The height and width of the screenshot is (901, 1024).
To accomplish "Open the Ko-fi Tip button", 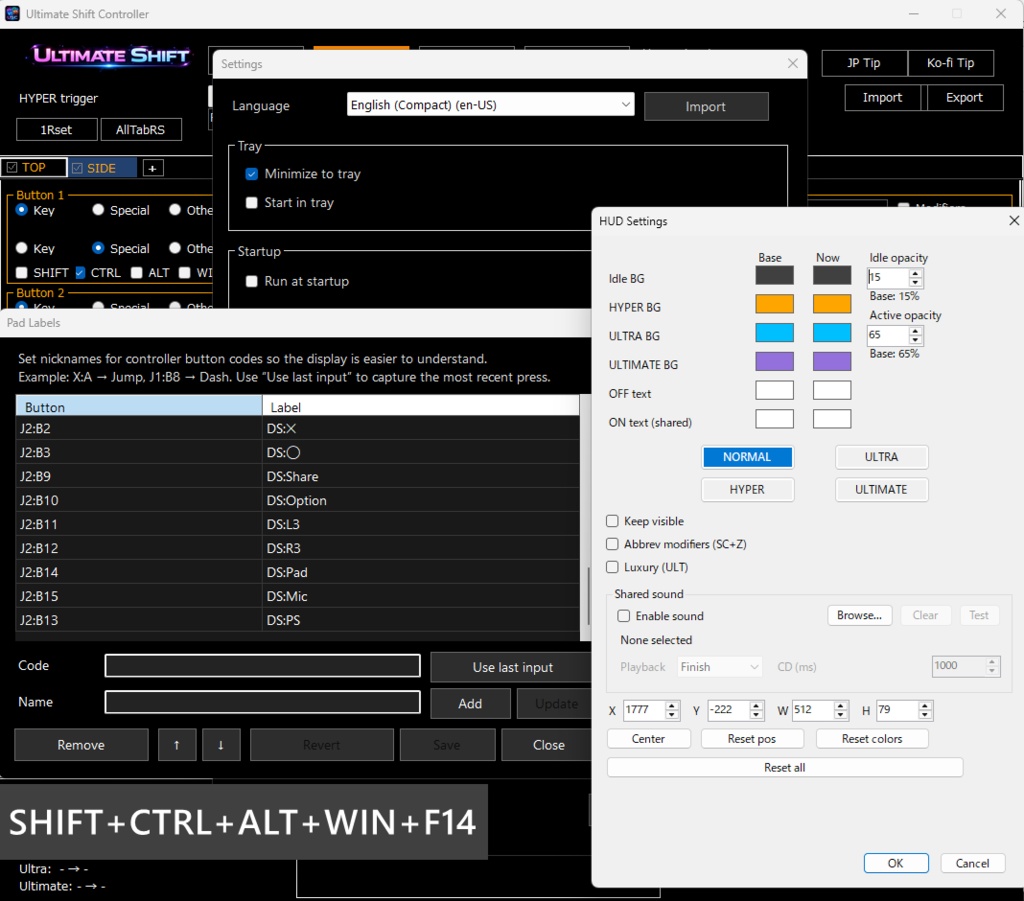I will pyautogui.click(x=950, y=62).
